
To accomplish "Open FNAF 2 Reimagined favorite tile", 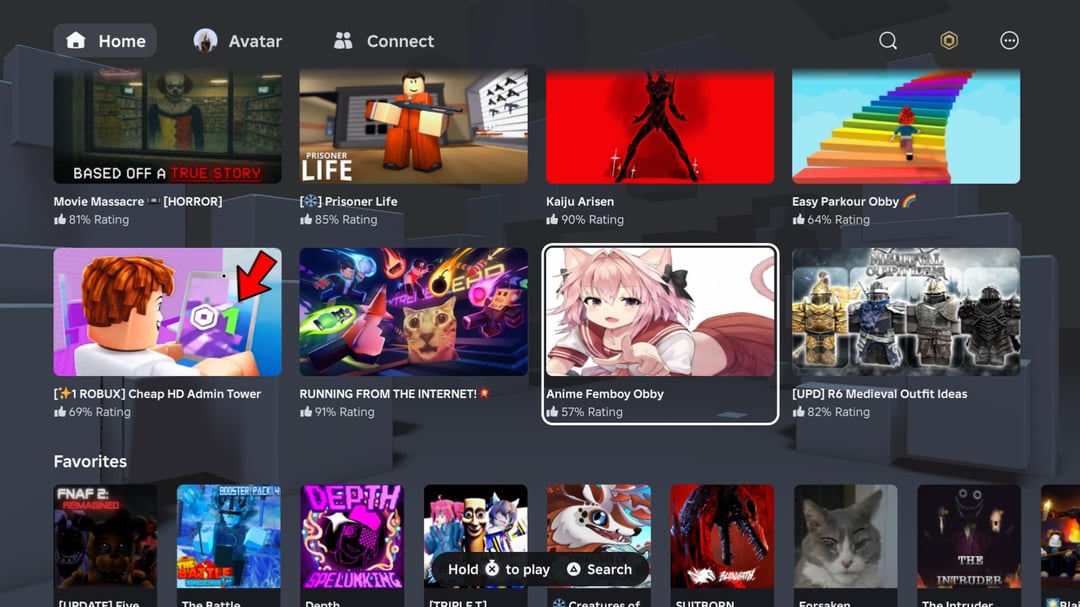I will 105,537.
